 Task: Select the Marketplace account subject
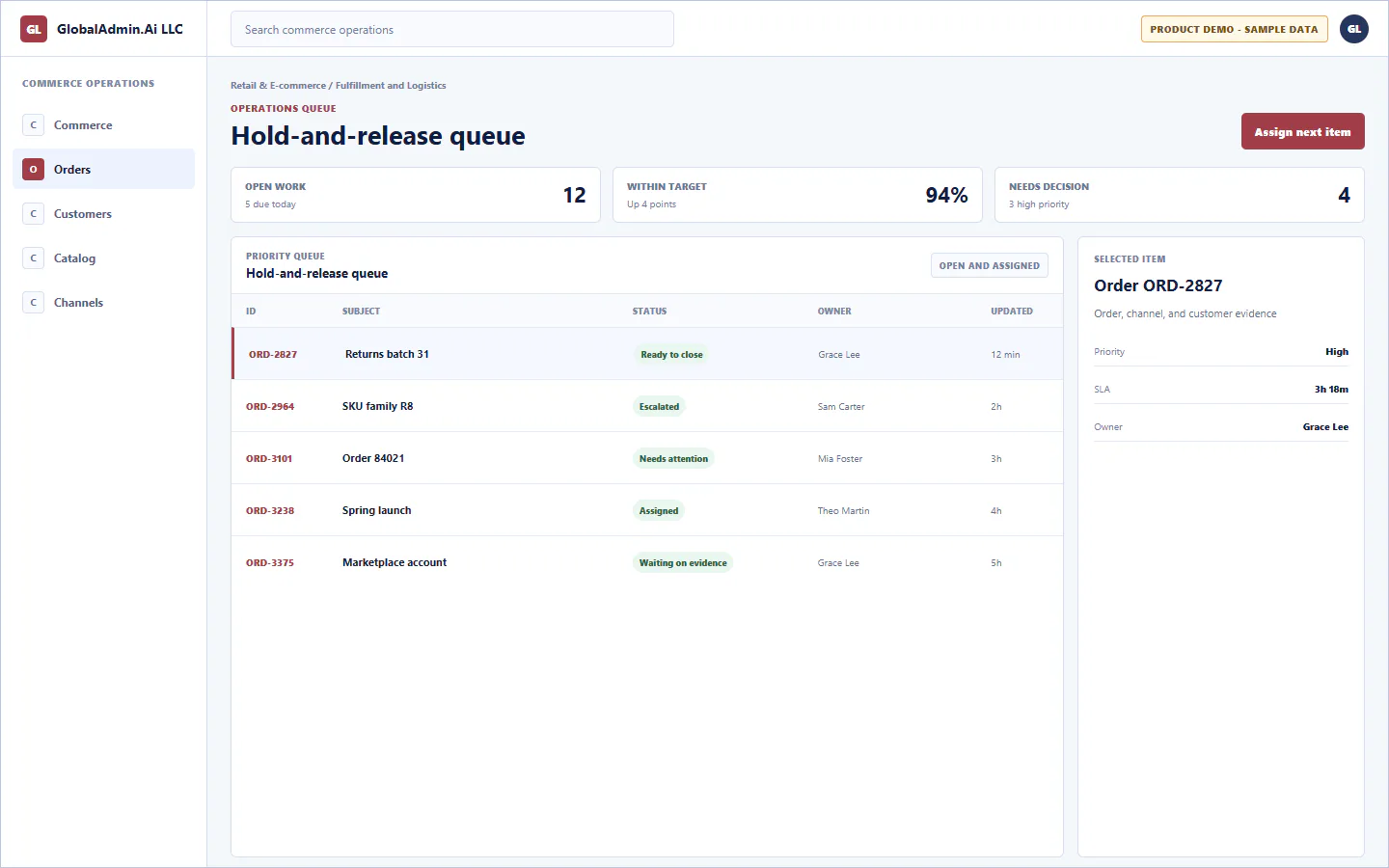click(395, 562)
